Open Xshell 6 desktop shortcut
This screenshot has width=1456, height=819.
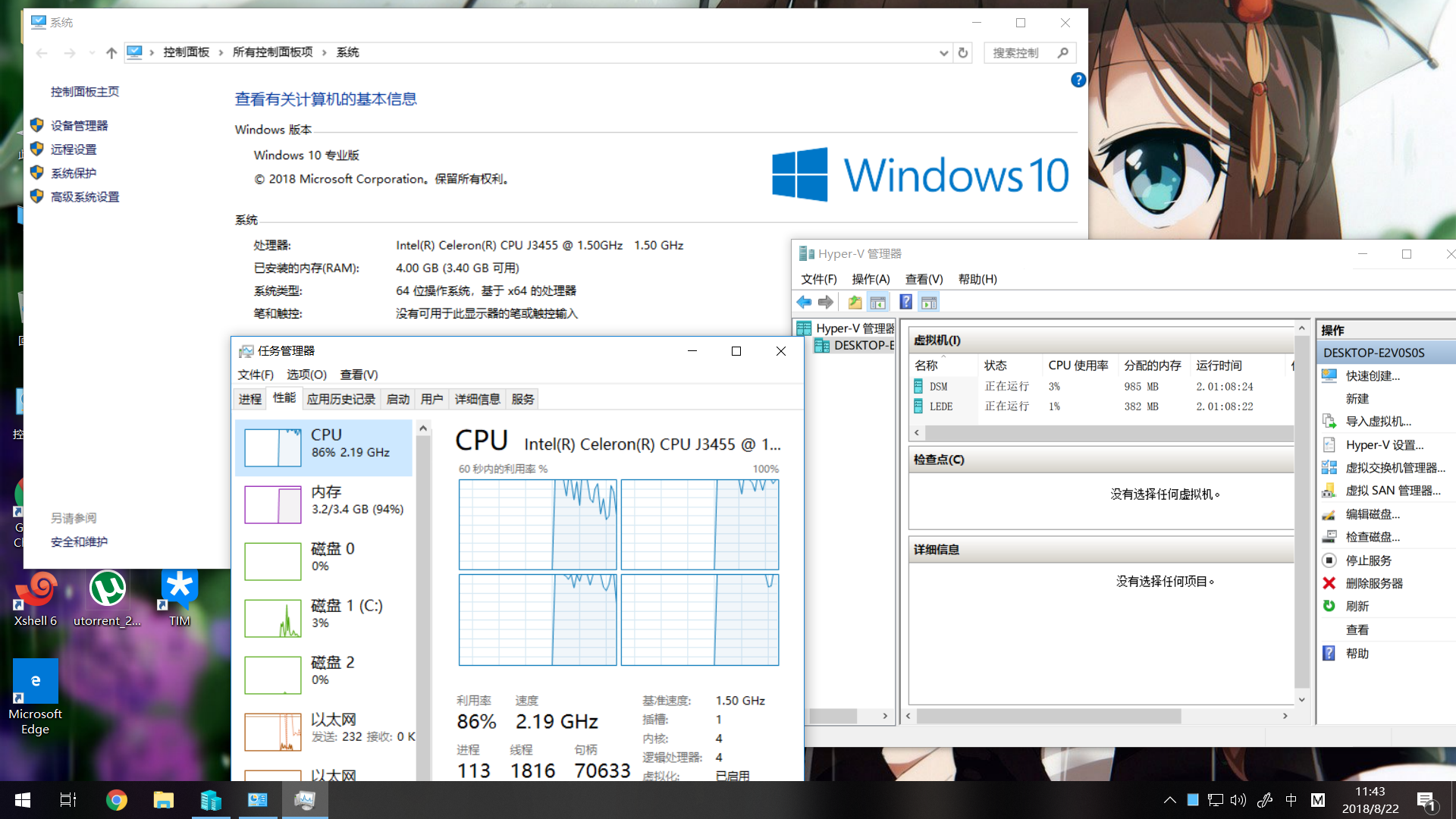coord(36,599)
